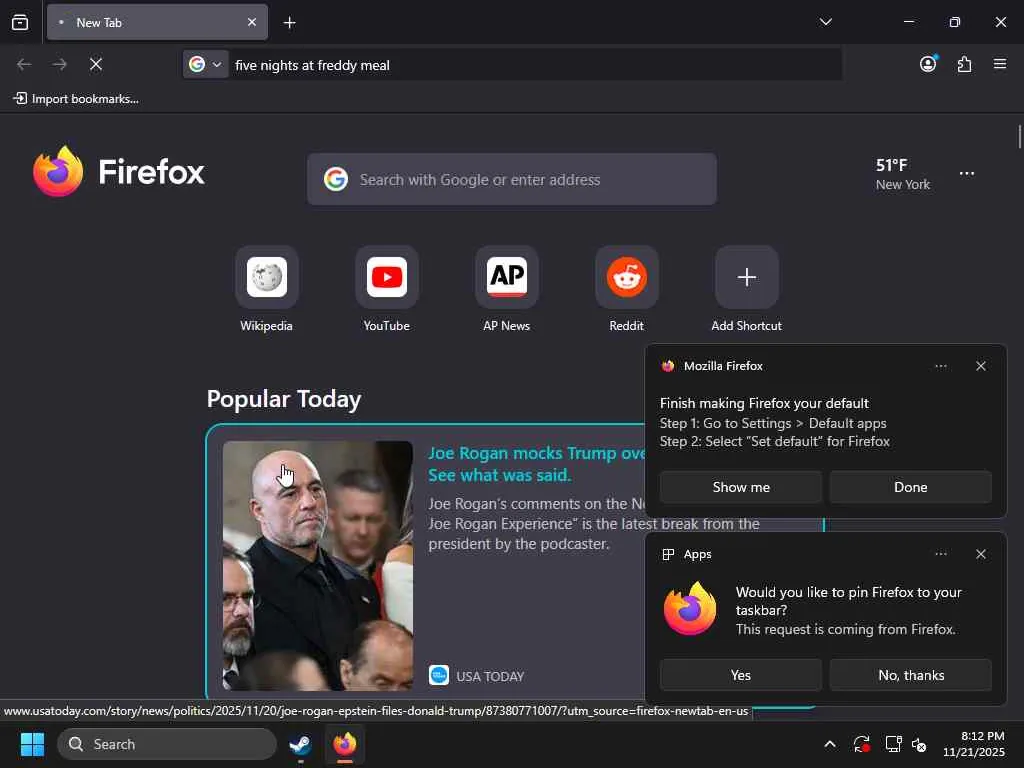
Task: Select the New Tab tab
Action: click(x=157, y=22)
